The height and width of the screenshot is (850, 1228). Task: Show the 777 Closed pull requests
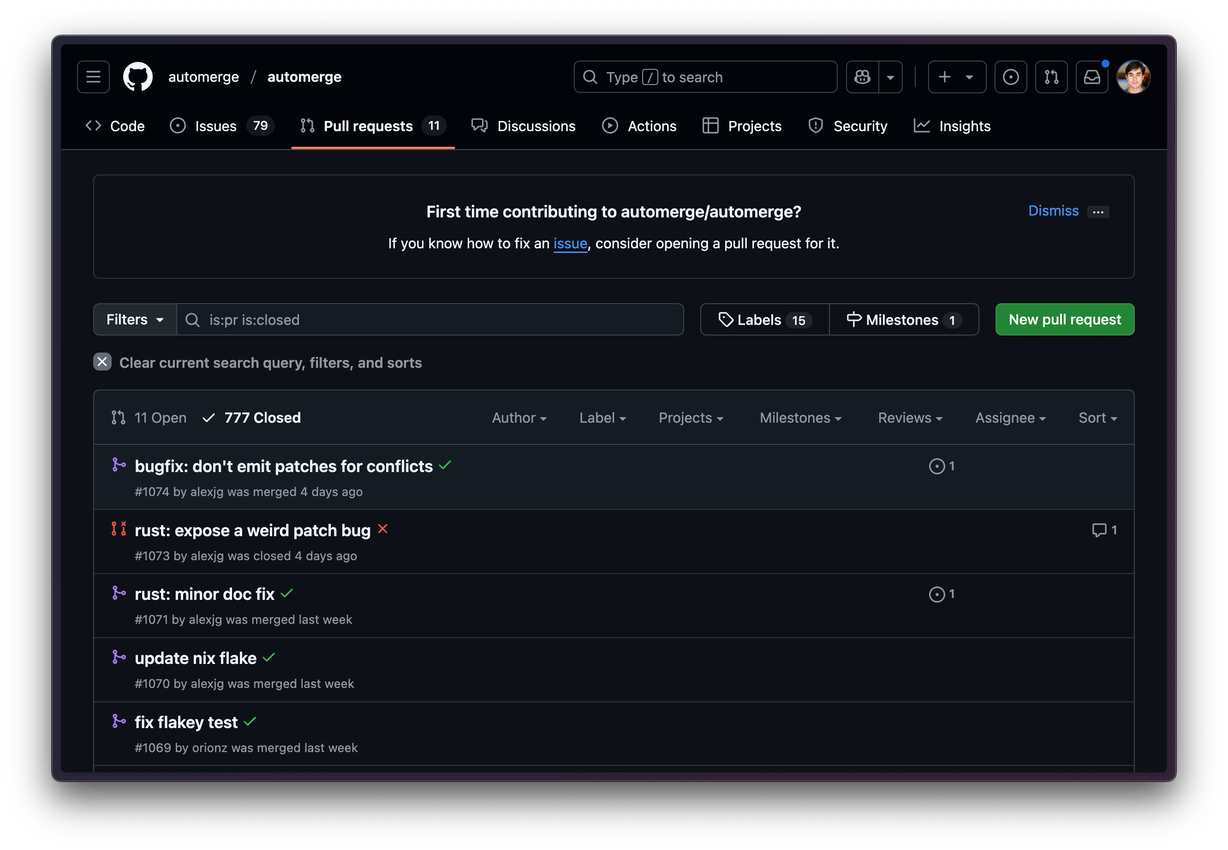(x=252, y=418)
